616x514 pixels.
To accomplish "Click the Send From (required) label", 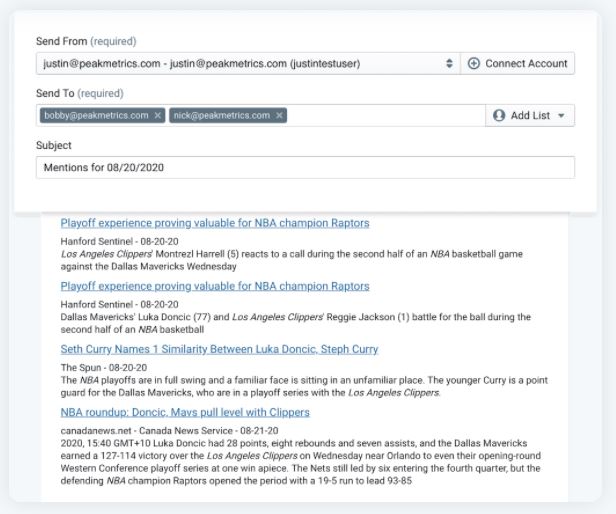I will pos(86,41).
